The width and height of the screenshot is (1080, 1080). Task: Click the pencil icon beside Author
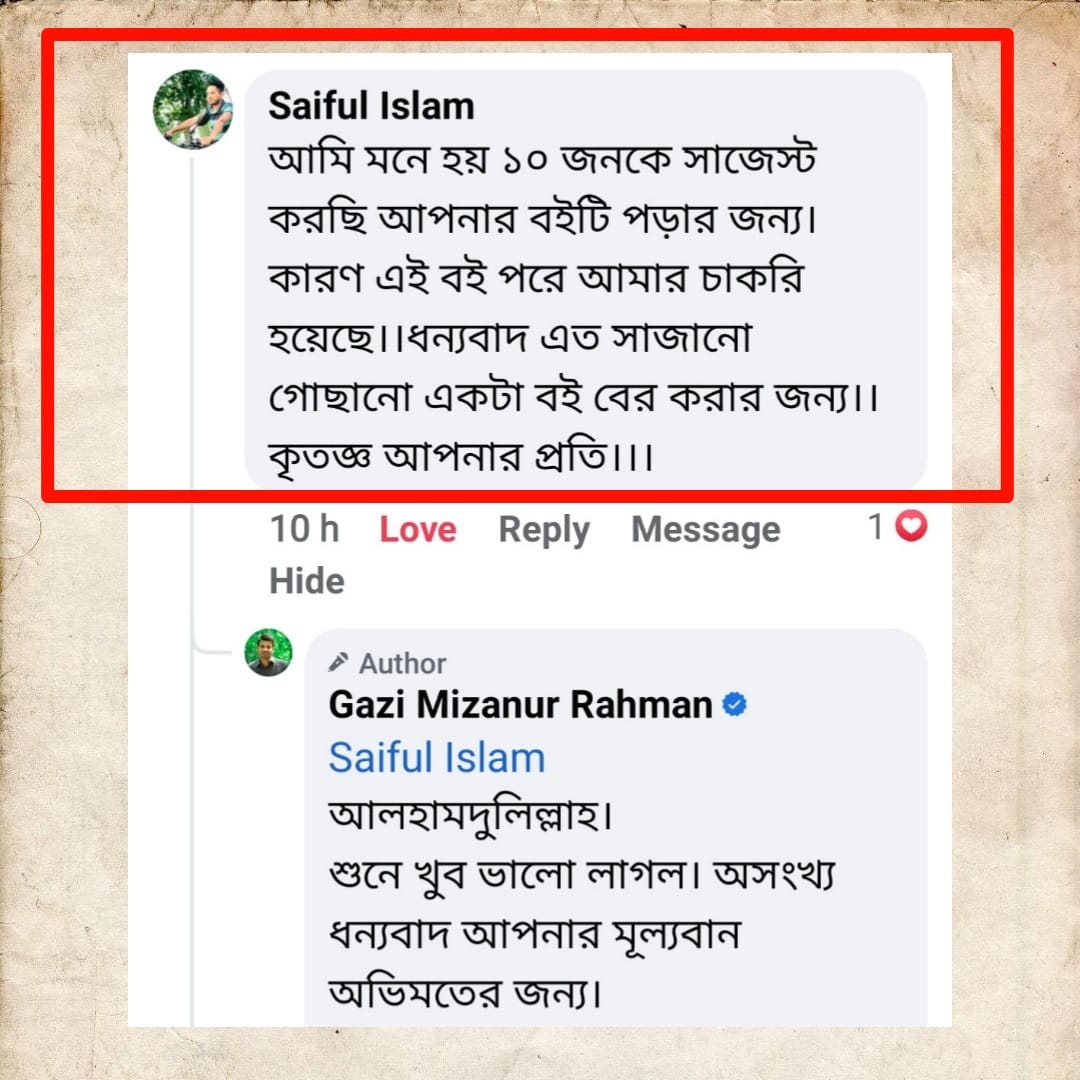coord(339,662)
